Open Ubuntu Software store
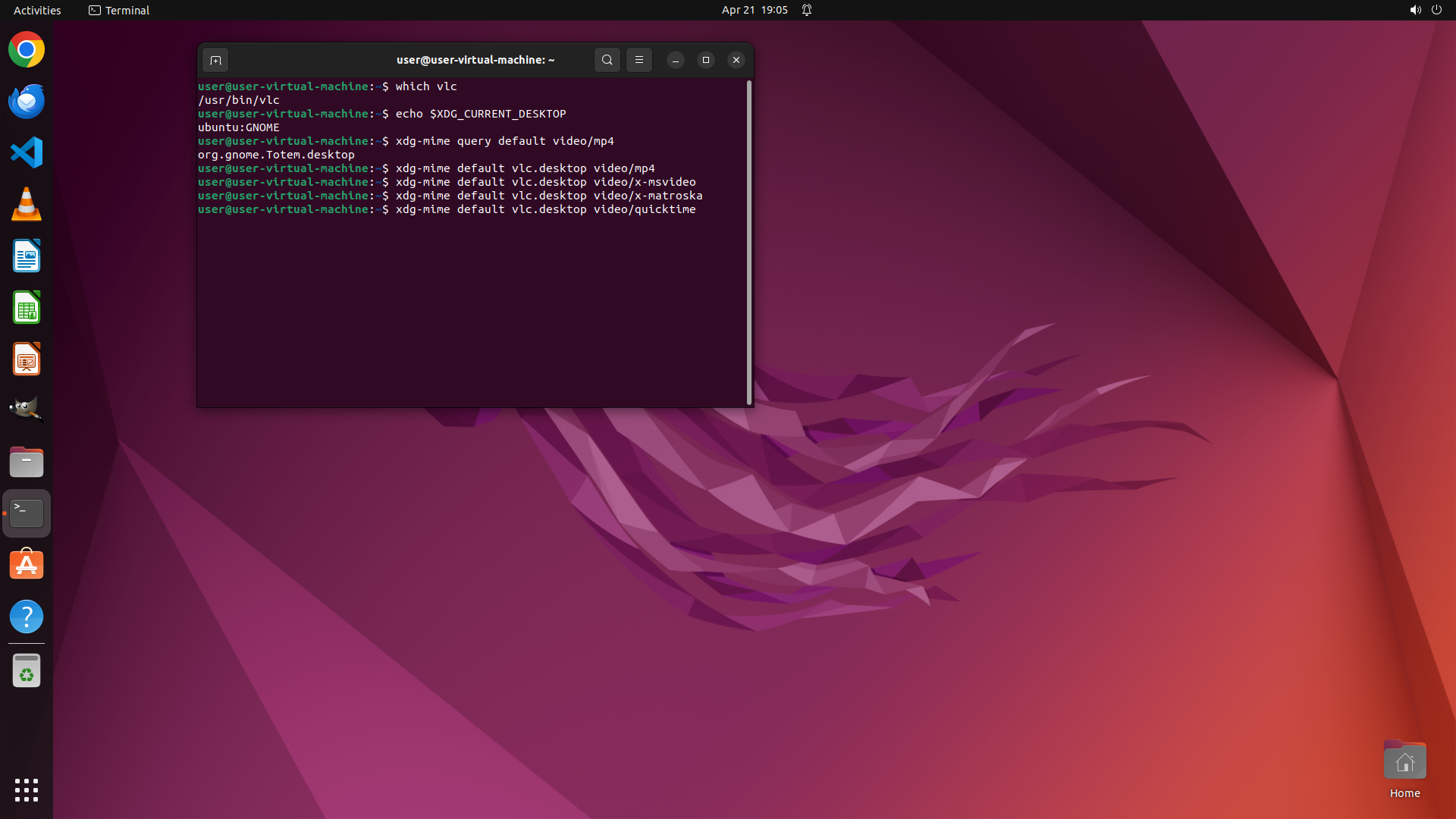1456x819 pixels. pyautogui.click(x=27, y=565)
